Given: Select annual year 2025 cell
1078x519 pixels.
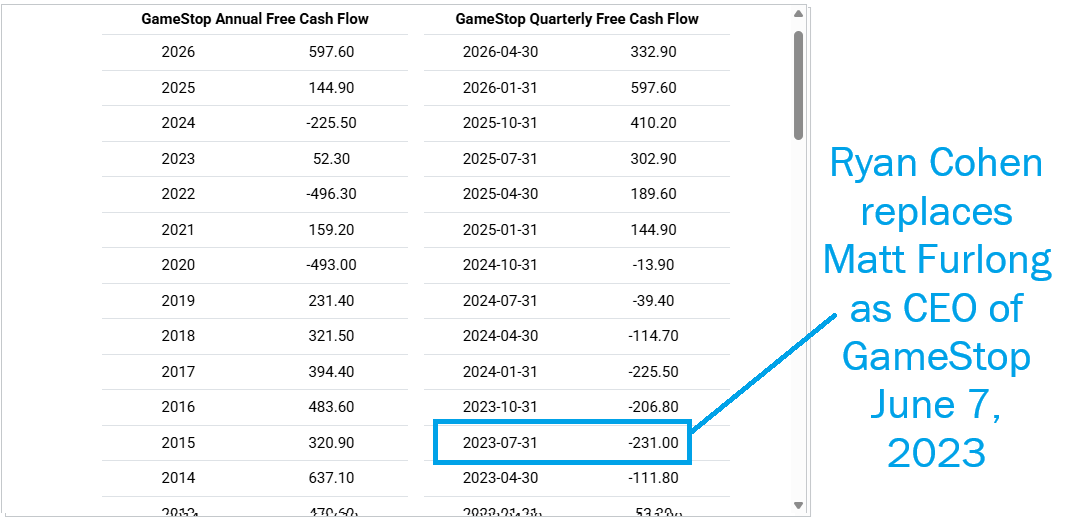Looking at the screenshot, I should click(x=178, y=88).
